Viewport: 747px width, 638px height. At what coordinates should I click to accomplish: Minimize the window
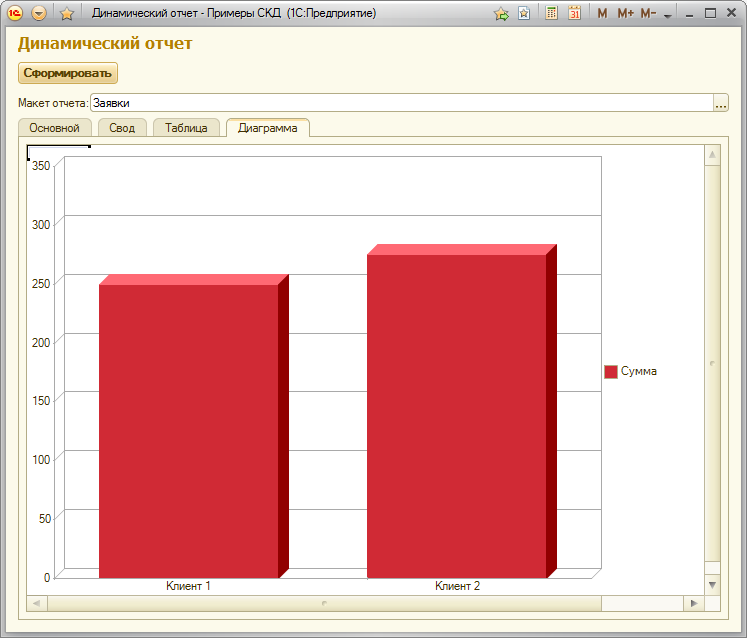click(689, 14)
